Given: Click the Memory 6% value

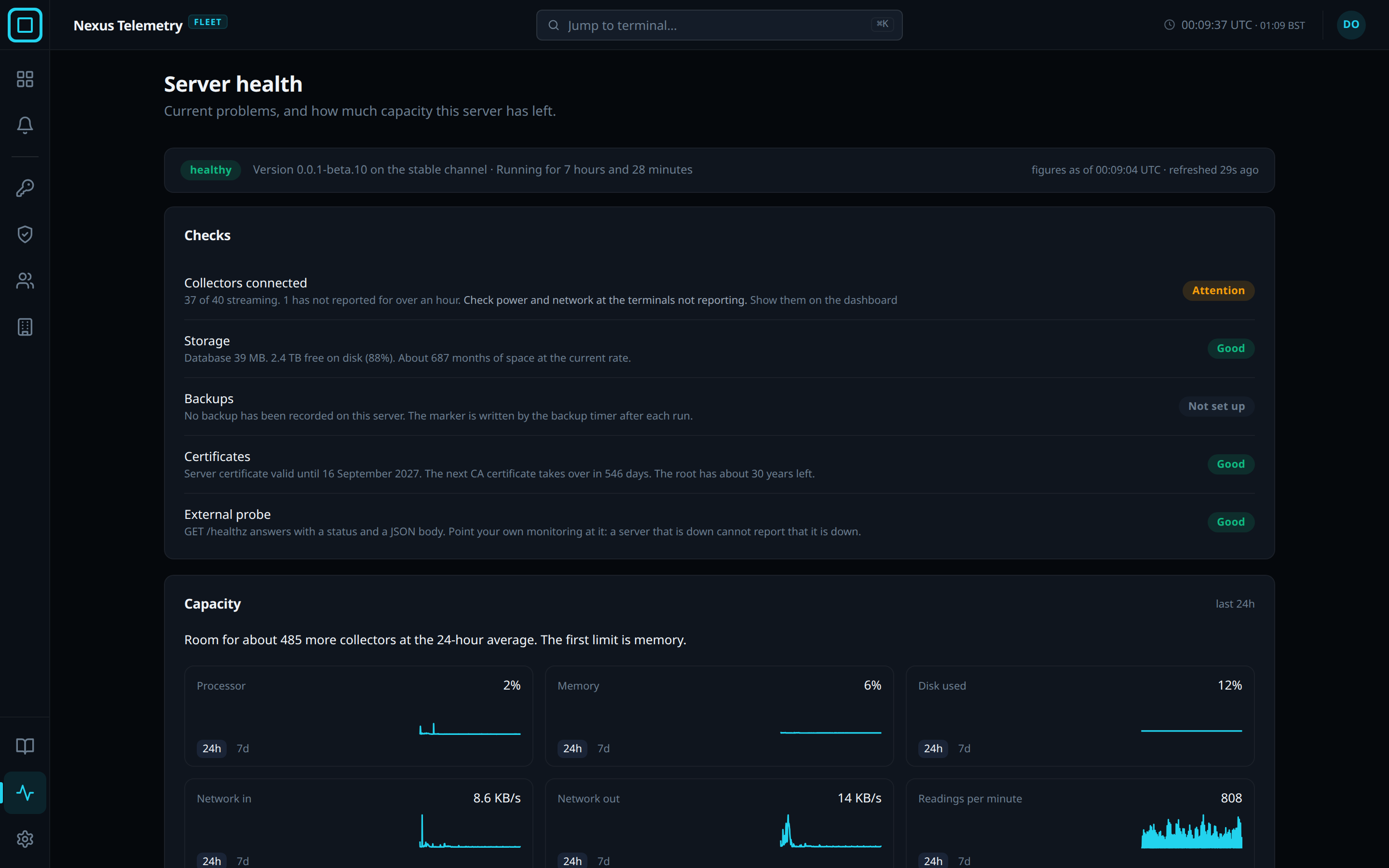Looking at the screenshot, I should (872, 685).
